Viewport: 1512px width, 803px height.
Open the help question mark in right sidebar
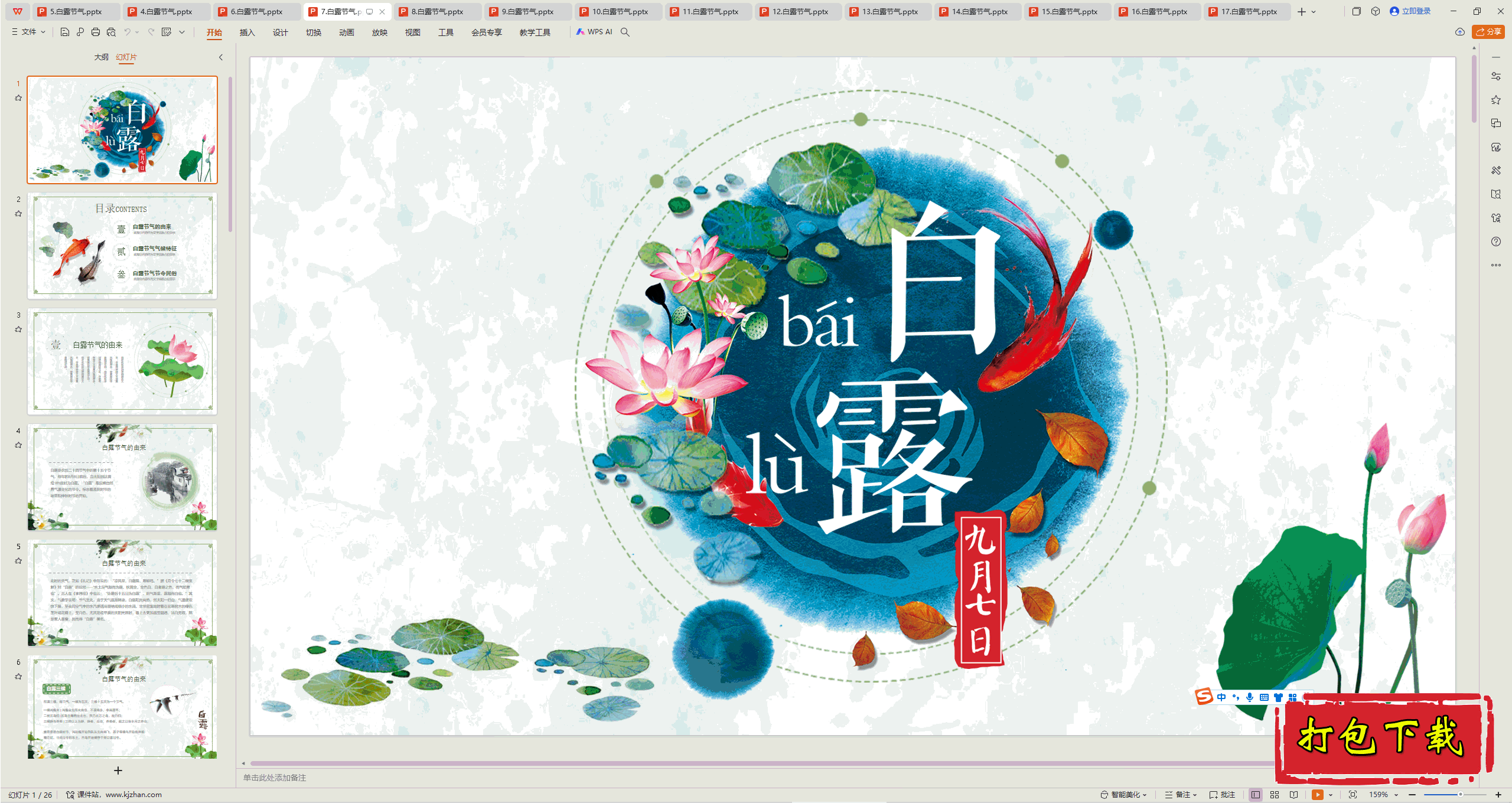(1496, 241)
